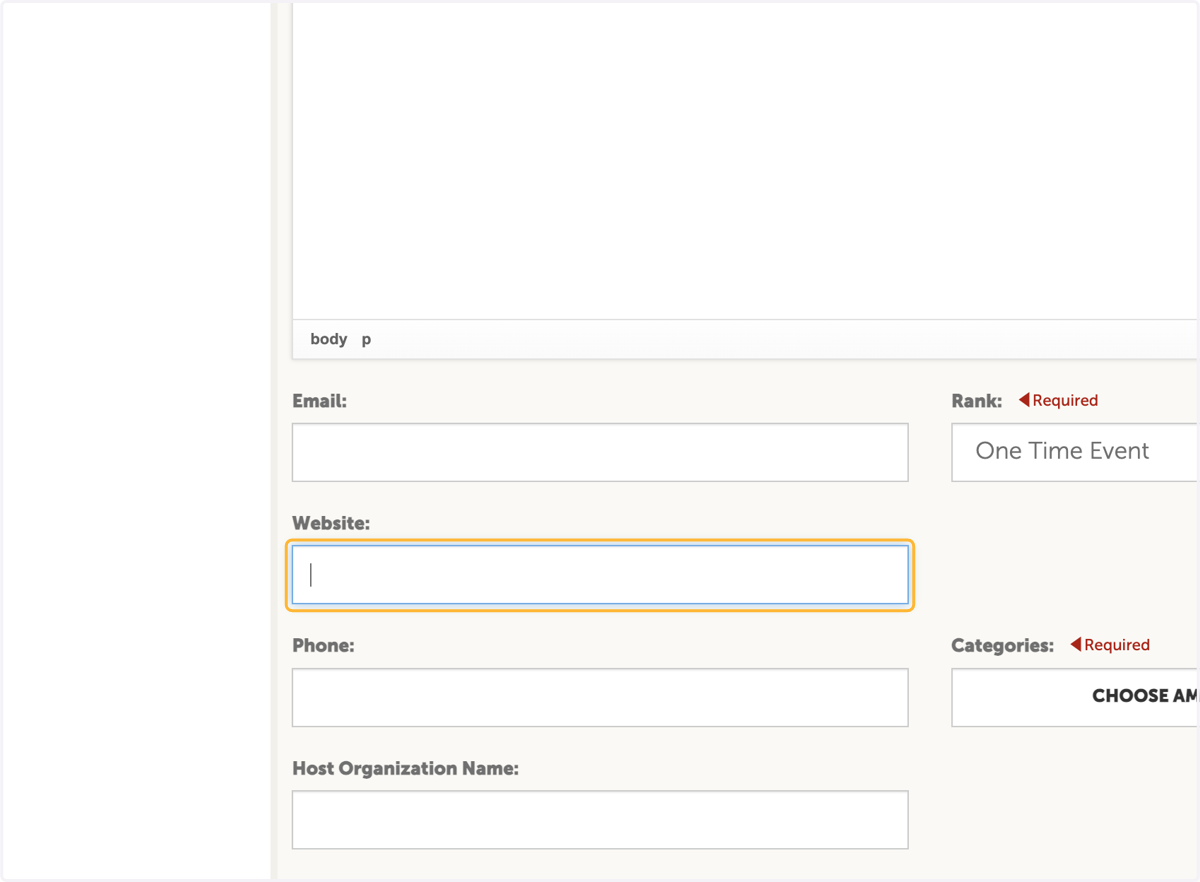This screenshot has height=882, width=1200.
Task: Click inside the rich text editor area
Action: click(x=745, y=160)
